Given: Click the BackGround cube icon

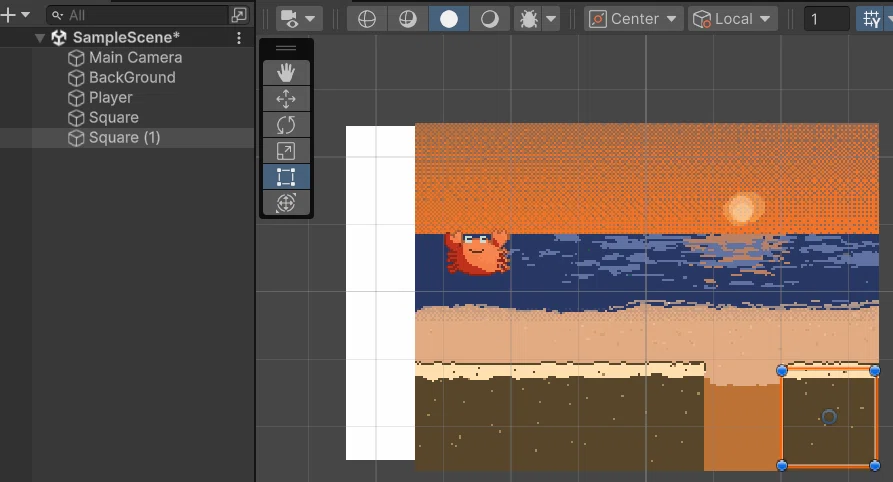Looking at the screenshot, I should pos(76,78).
